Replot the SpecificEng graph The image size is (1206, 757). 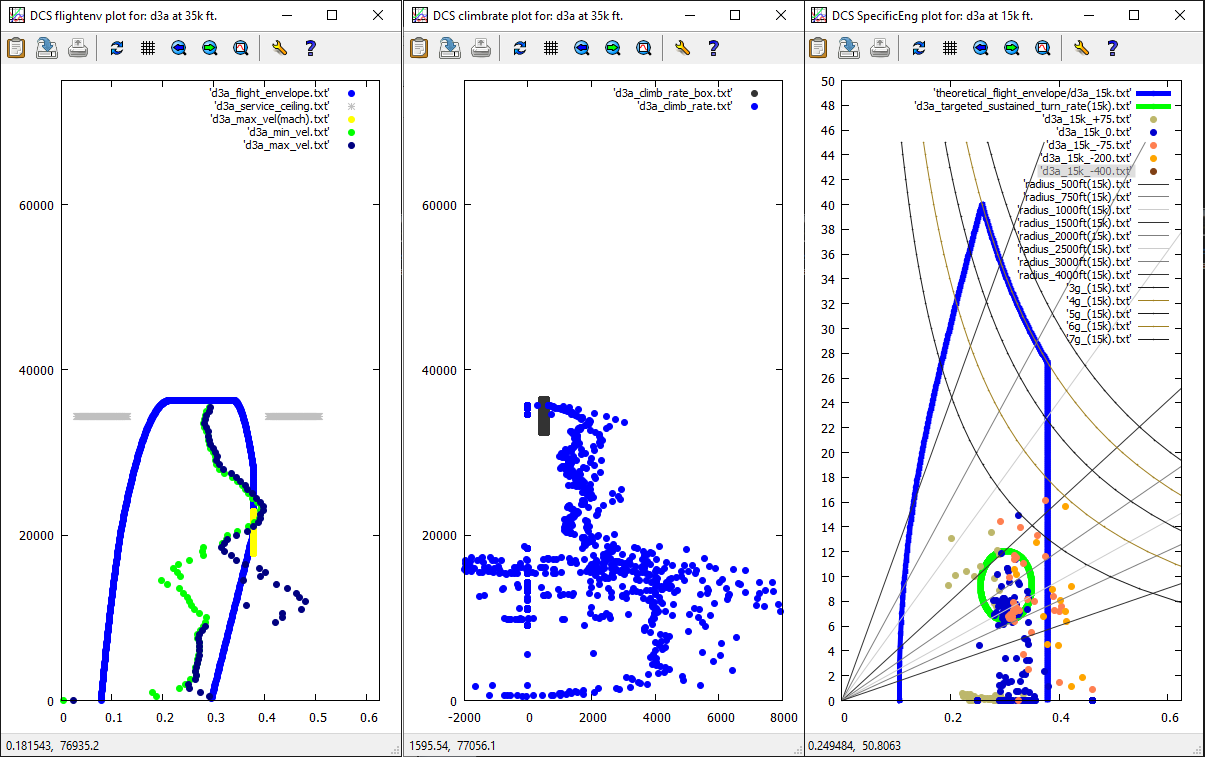919,48
